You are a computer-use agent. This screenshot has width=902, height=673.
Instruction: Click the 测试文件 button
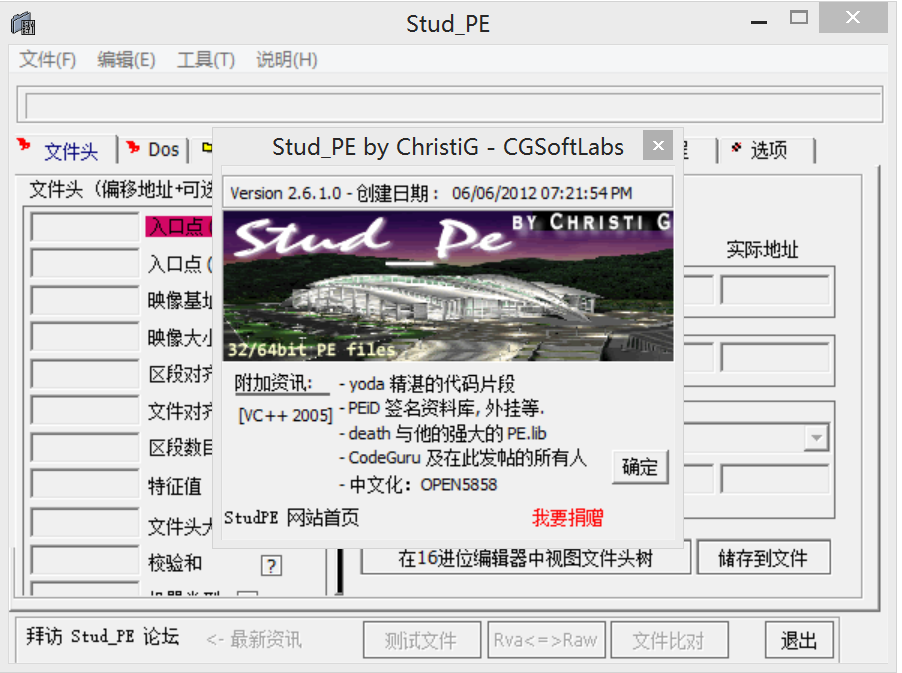point(422,640)
